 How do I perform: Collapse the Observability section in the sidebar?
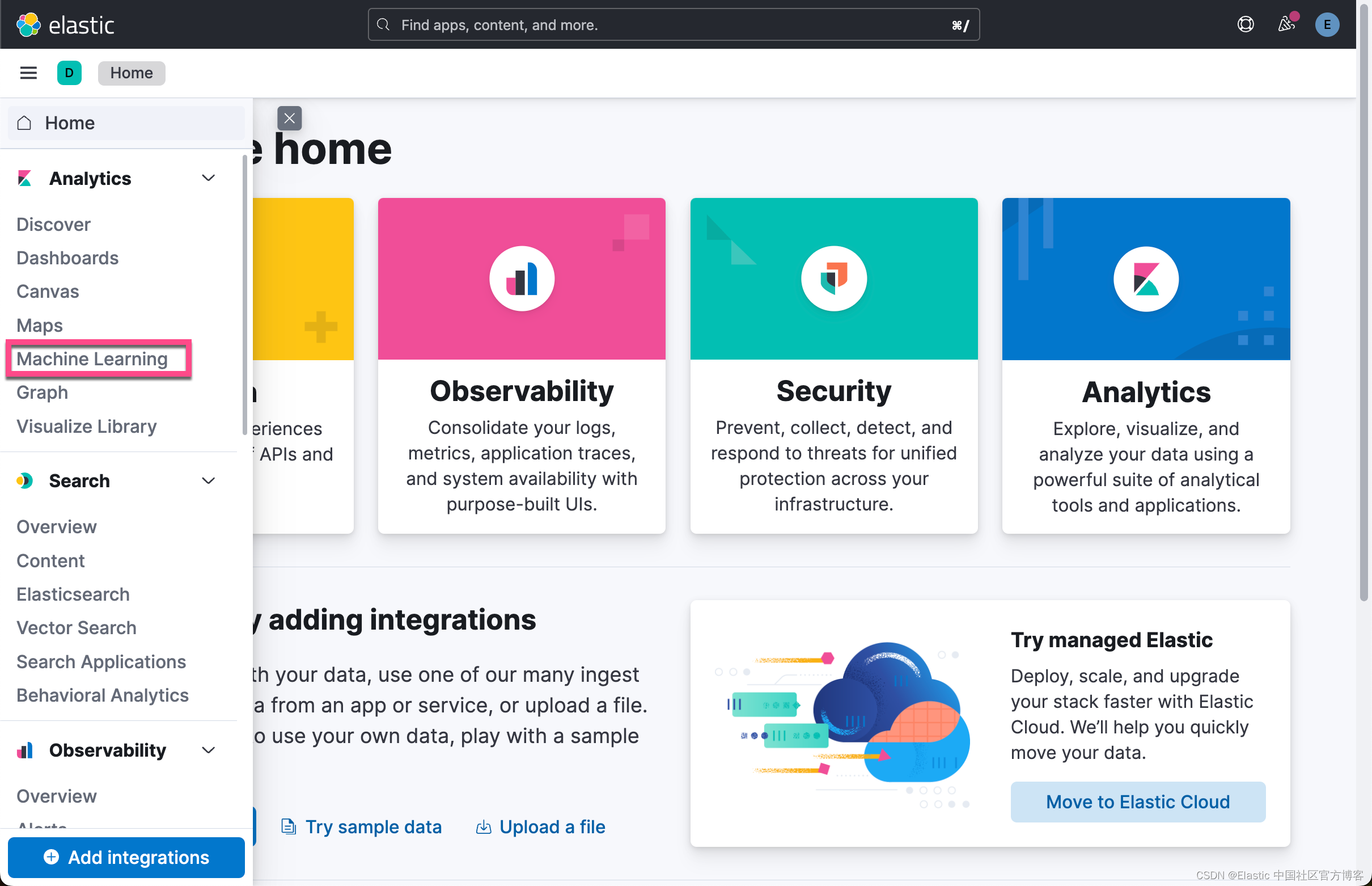pyautogui.click(x=208, y=750)
